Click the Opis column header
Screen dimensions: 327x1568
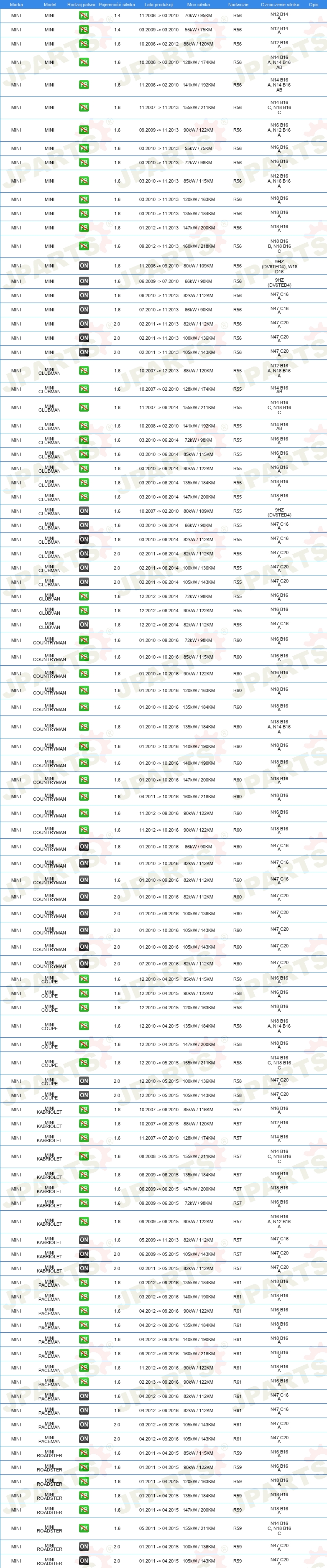(314, 4)
